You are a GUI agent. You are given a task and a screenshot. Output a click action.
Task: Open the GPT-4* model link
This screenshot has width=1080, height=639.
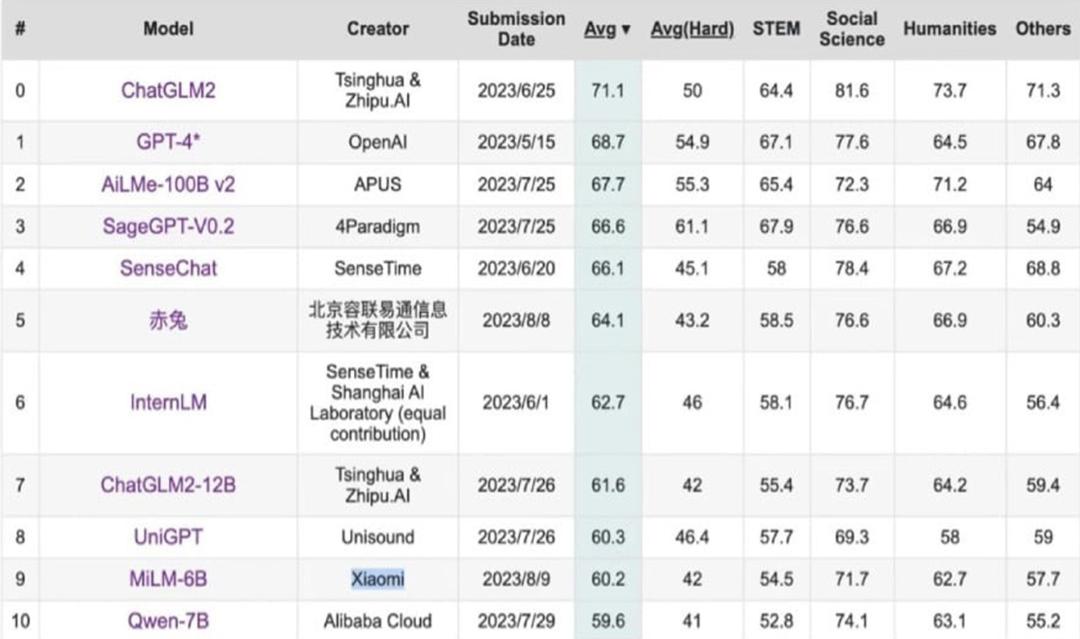coord(168,142)
